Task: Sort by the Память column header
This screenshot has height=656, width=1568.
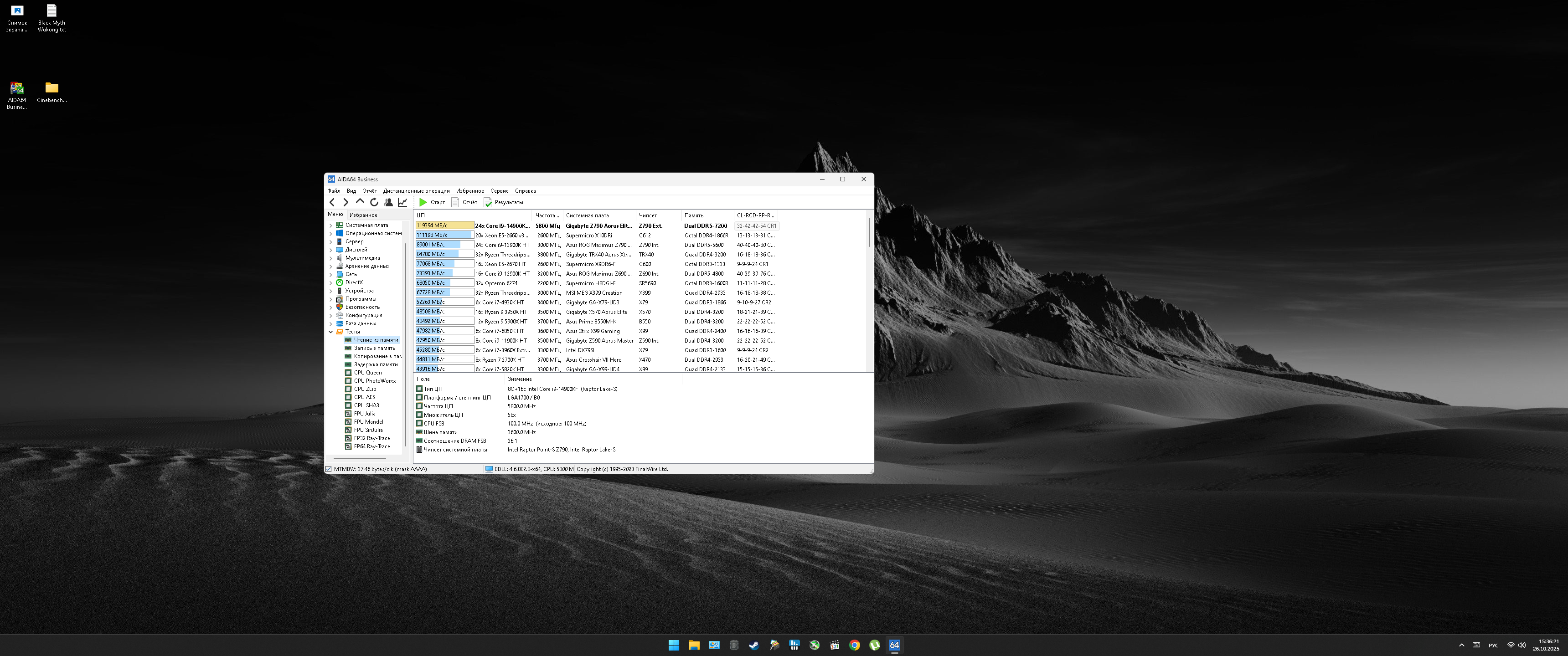Action: (x=693, y=215)
